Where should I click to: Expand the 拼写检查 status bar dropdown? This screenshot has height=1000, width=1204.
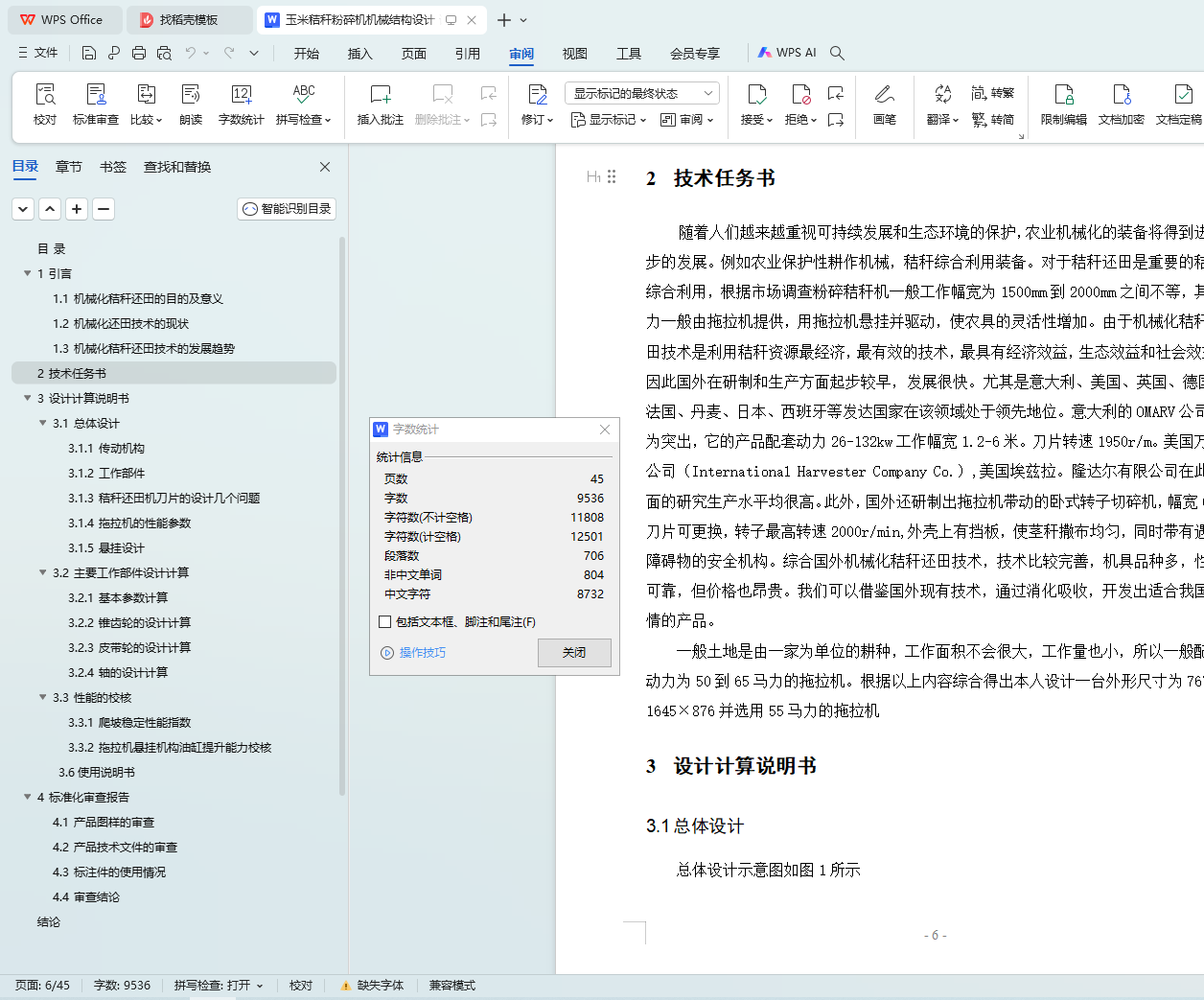click(x=260, y=986)
